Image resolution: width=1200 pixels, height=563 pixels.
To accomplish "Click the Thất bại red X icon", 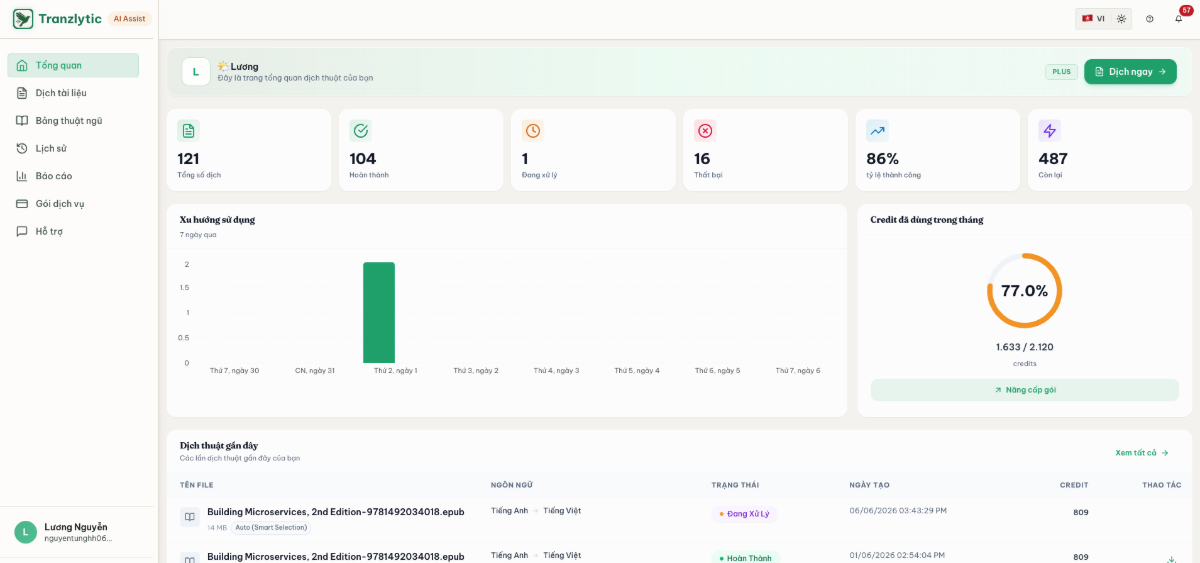I will click(705, 131).
